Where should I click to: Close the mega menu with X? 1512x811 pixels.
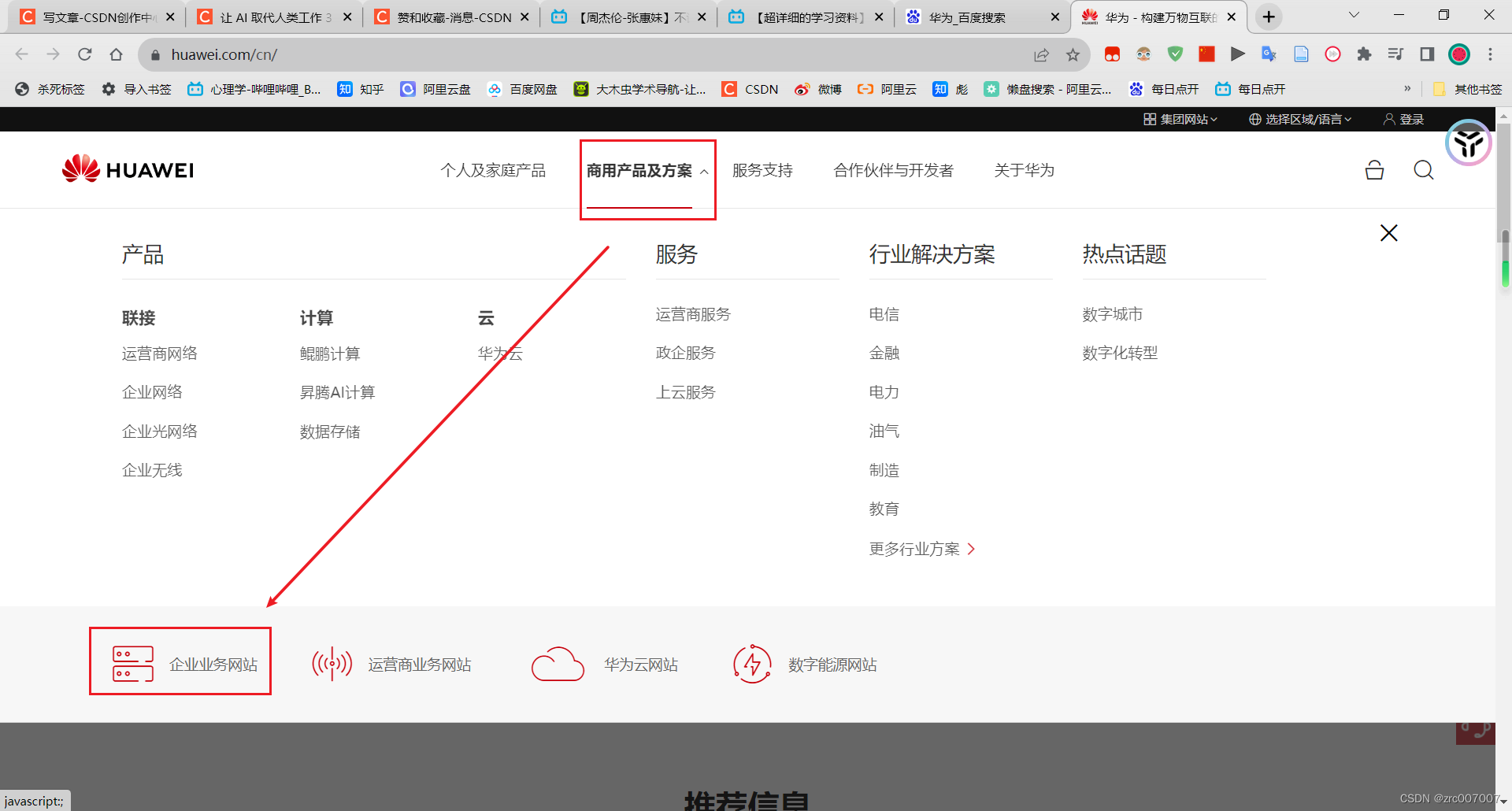point(1389,233)
